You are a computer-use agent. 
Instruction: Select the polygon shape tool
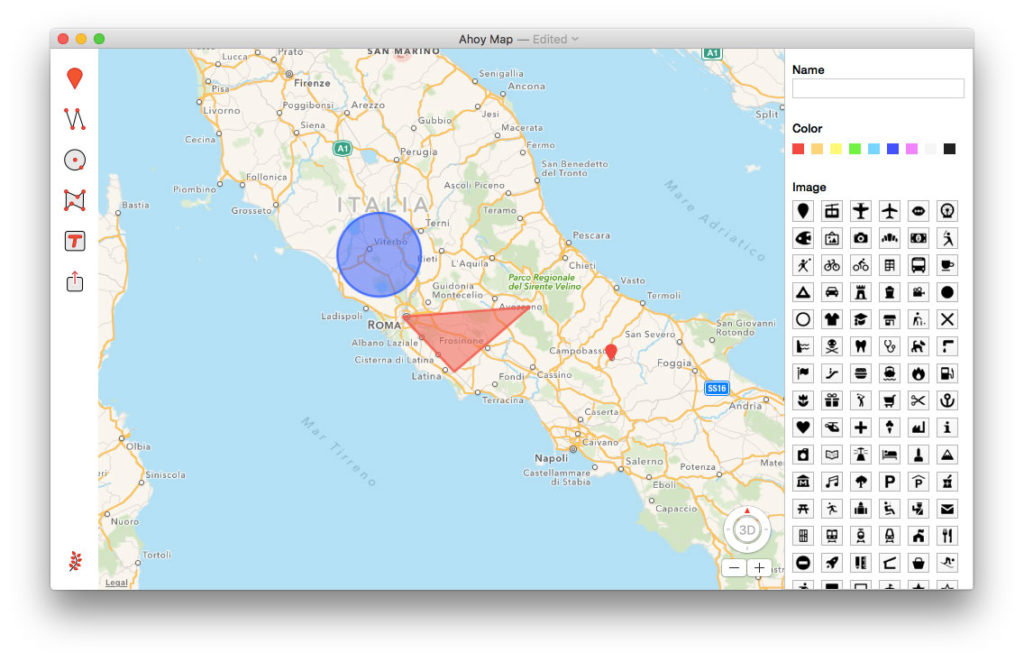(x=74, y=200)
